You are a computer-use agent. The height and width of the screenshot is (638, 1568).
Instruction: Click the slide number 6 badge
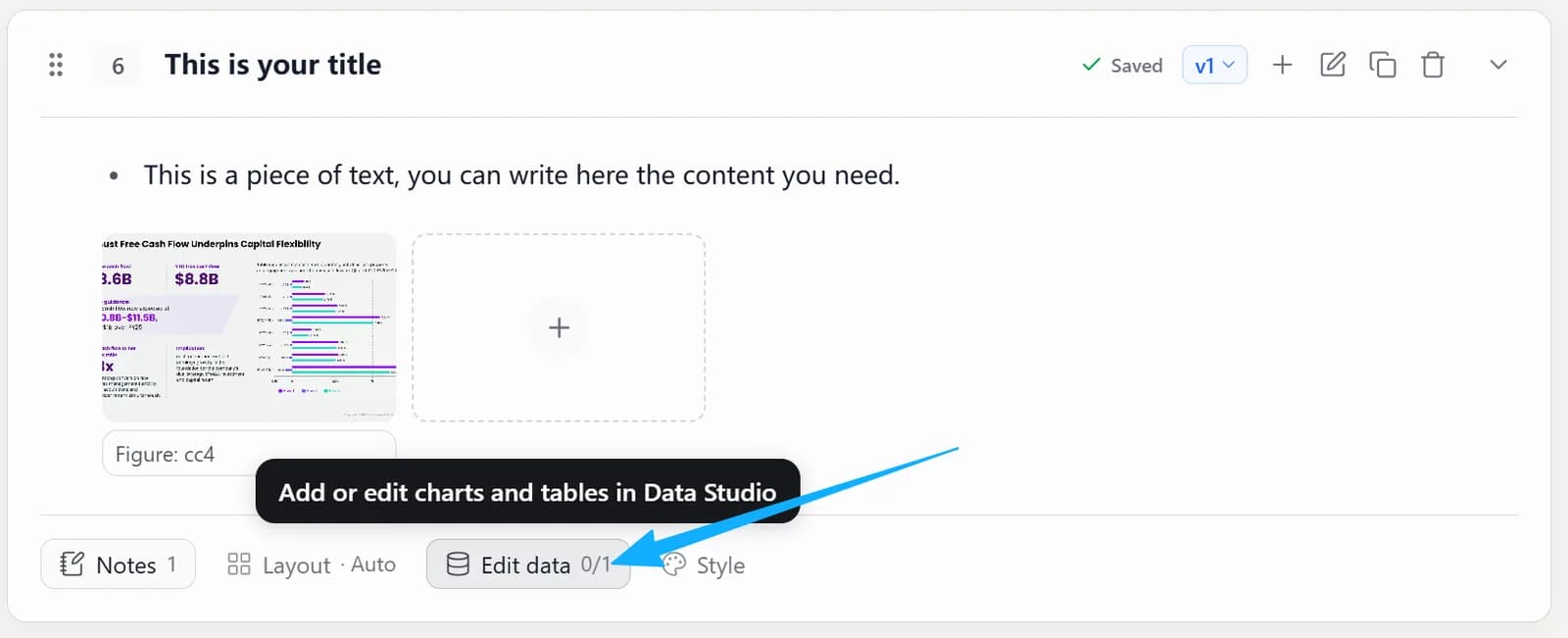(118, 66)
